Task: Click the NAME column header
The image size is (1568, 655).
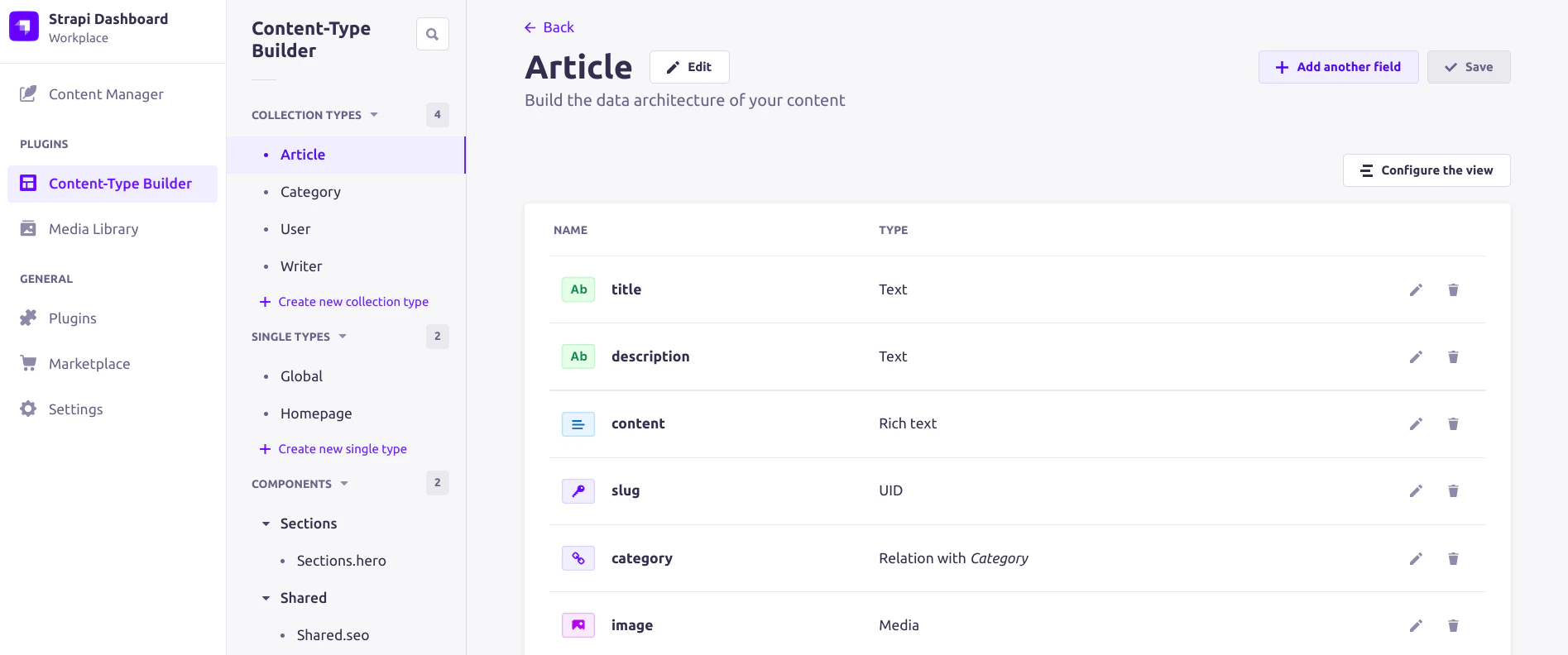Action: (x=571, y=230)
